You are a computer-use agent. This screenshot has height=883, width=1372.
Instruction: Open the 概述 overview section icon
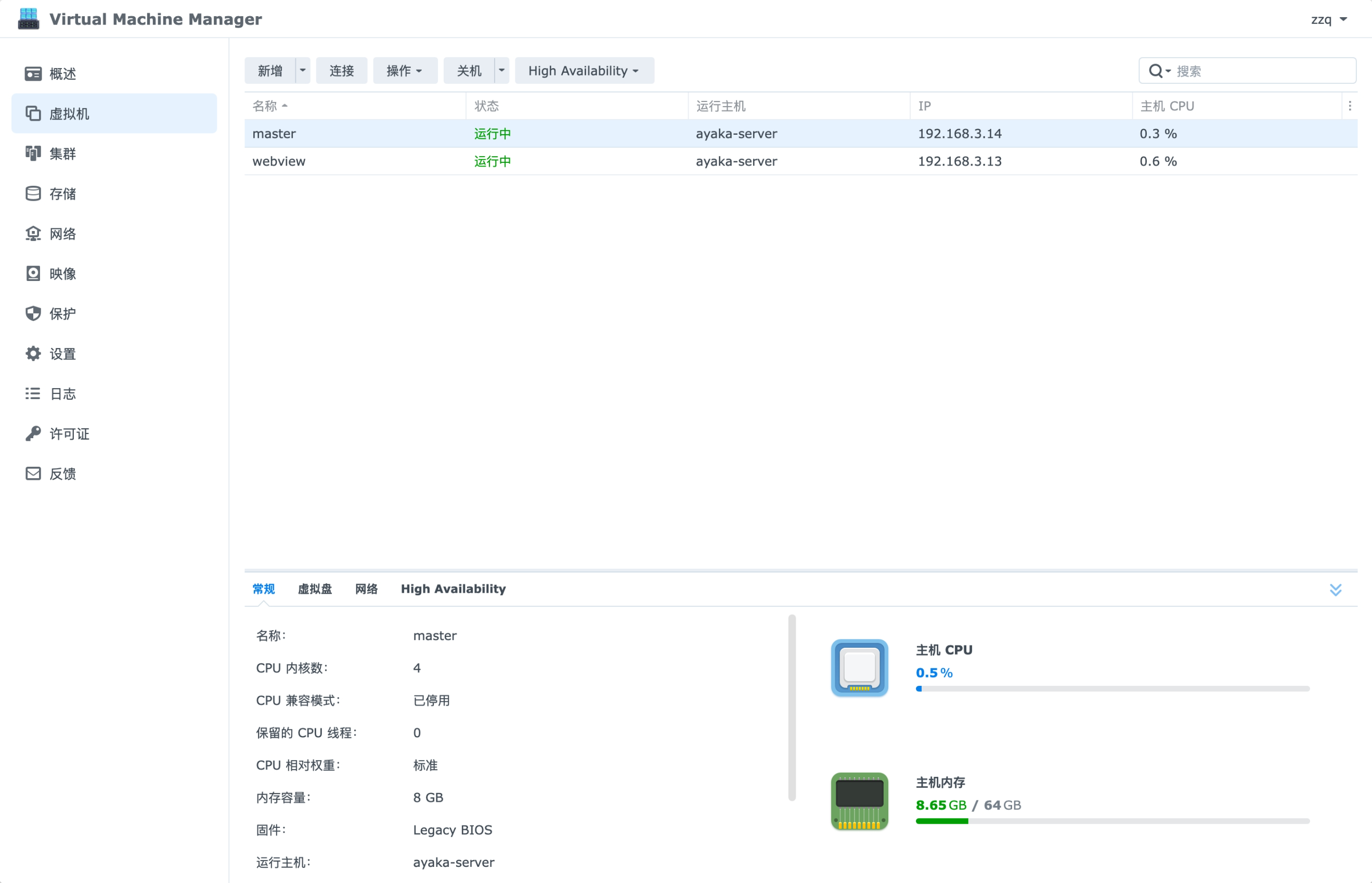(33, 73)
